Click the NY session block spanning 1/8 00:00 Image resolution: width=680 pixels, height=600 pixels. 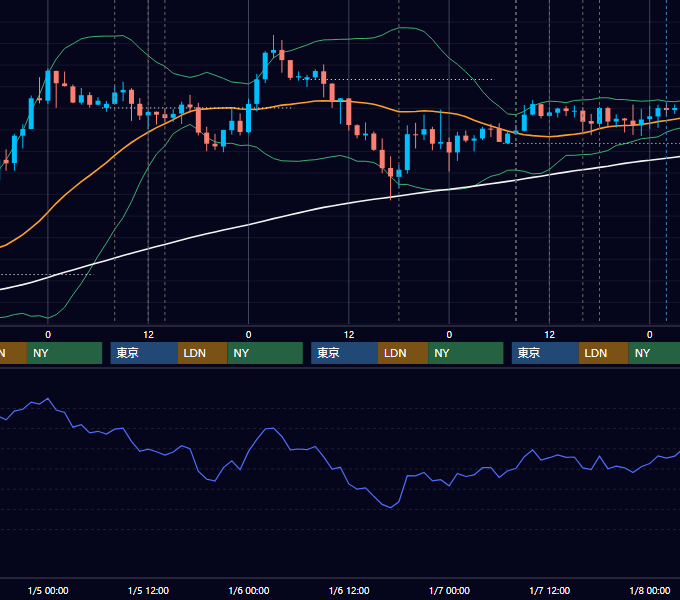point(654,353)
